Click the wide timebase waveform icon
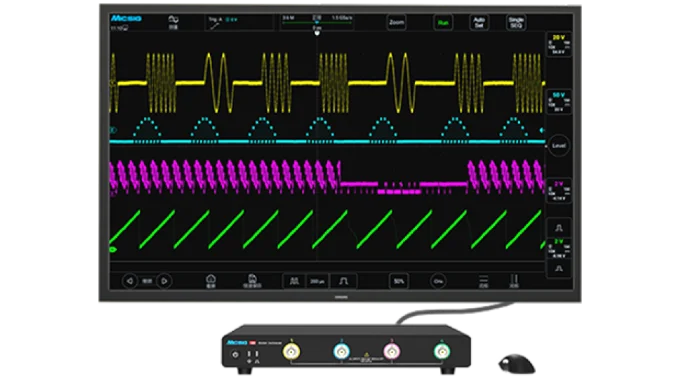 [294, 281]
